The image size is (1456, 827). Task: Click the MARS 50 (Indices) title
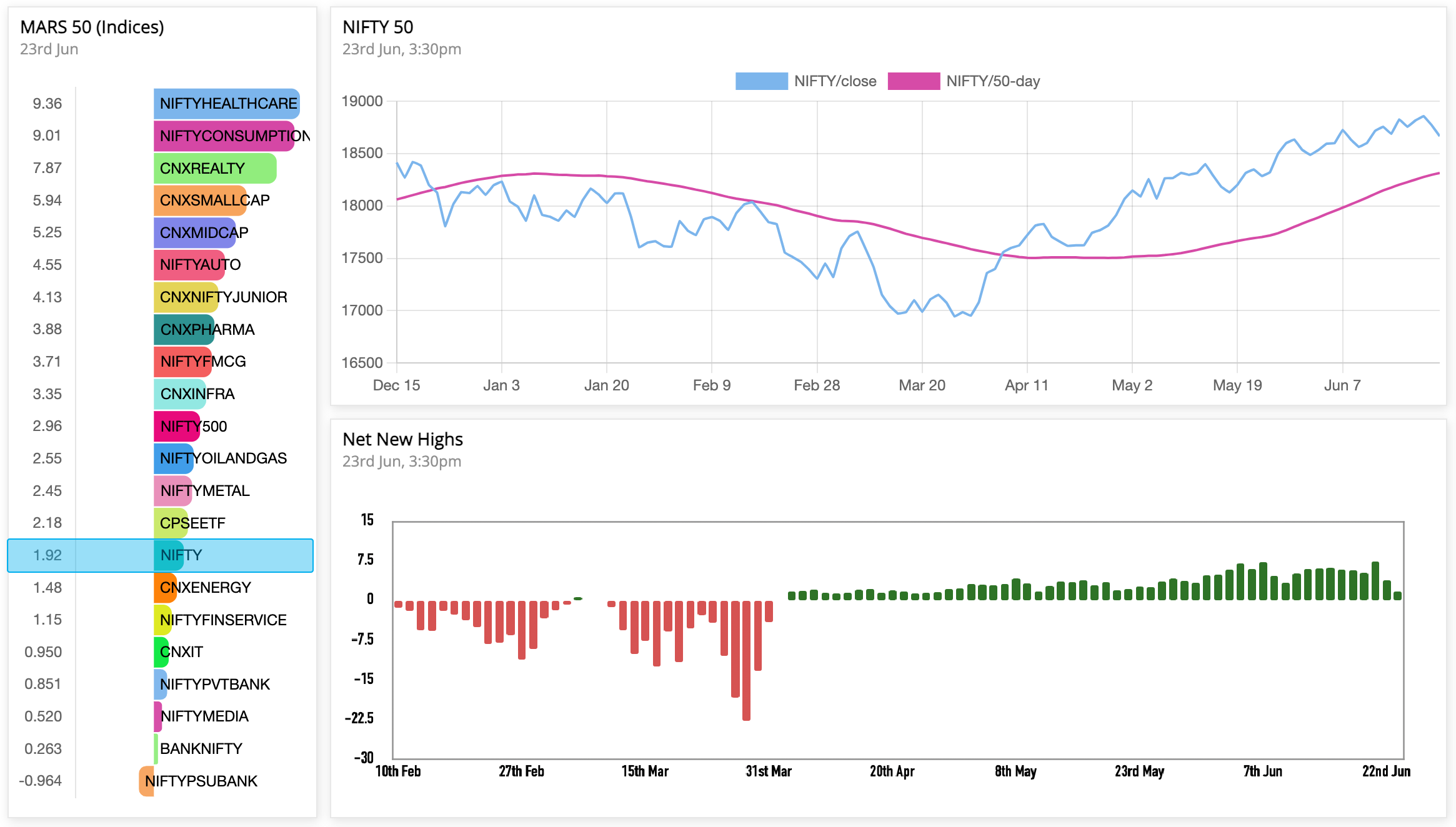pos(92,27)
